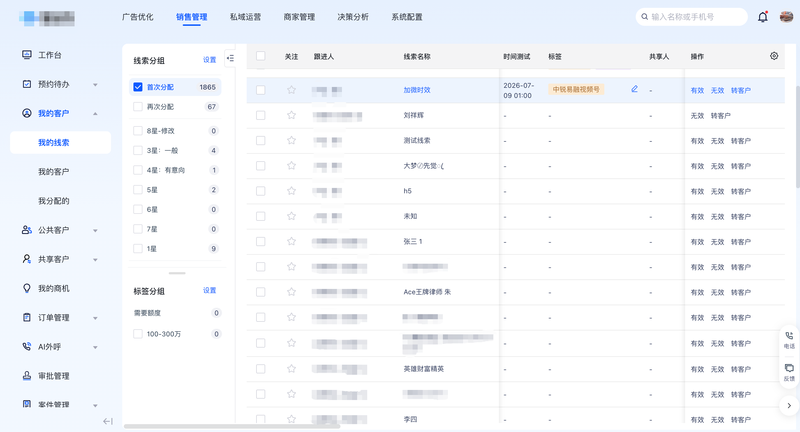Viewport: 800px width, 432px height.
Task: Star the 测试线索 lead
Action: point(291,140)
